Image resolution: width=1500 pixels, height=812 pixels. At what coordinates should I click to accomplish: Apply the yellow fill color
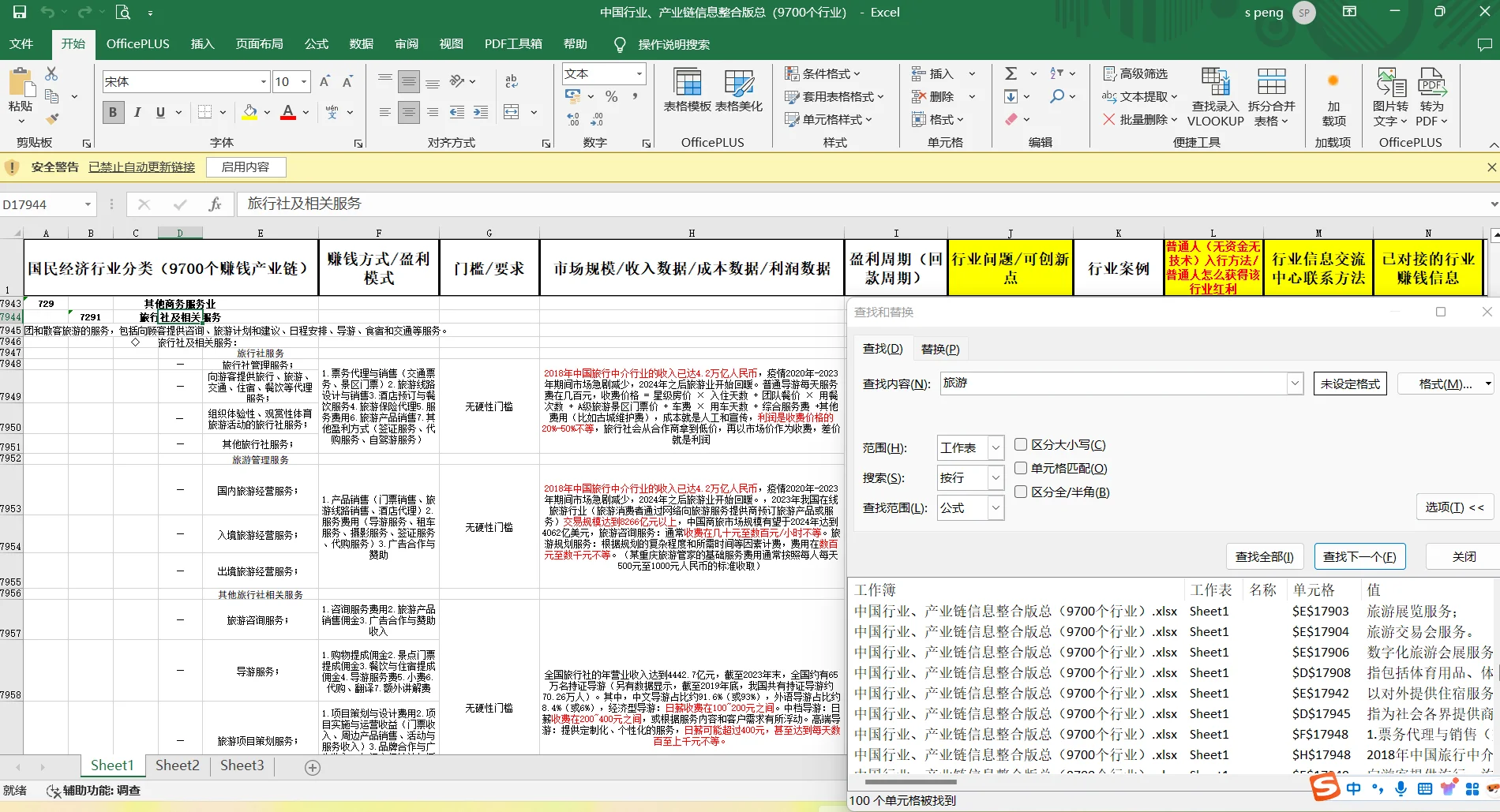249,112
